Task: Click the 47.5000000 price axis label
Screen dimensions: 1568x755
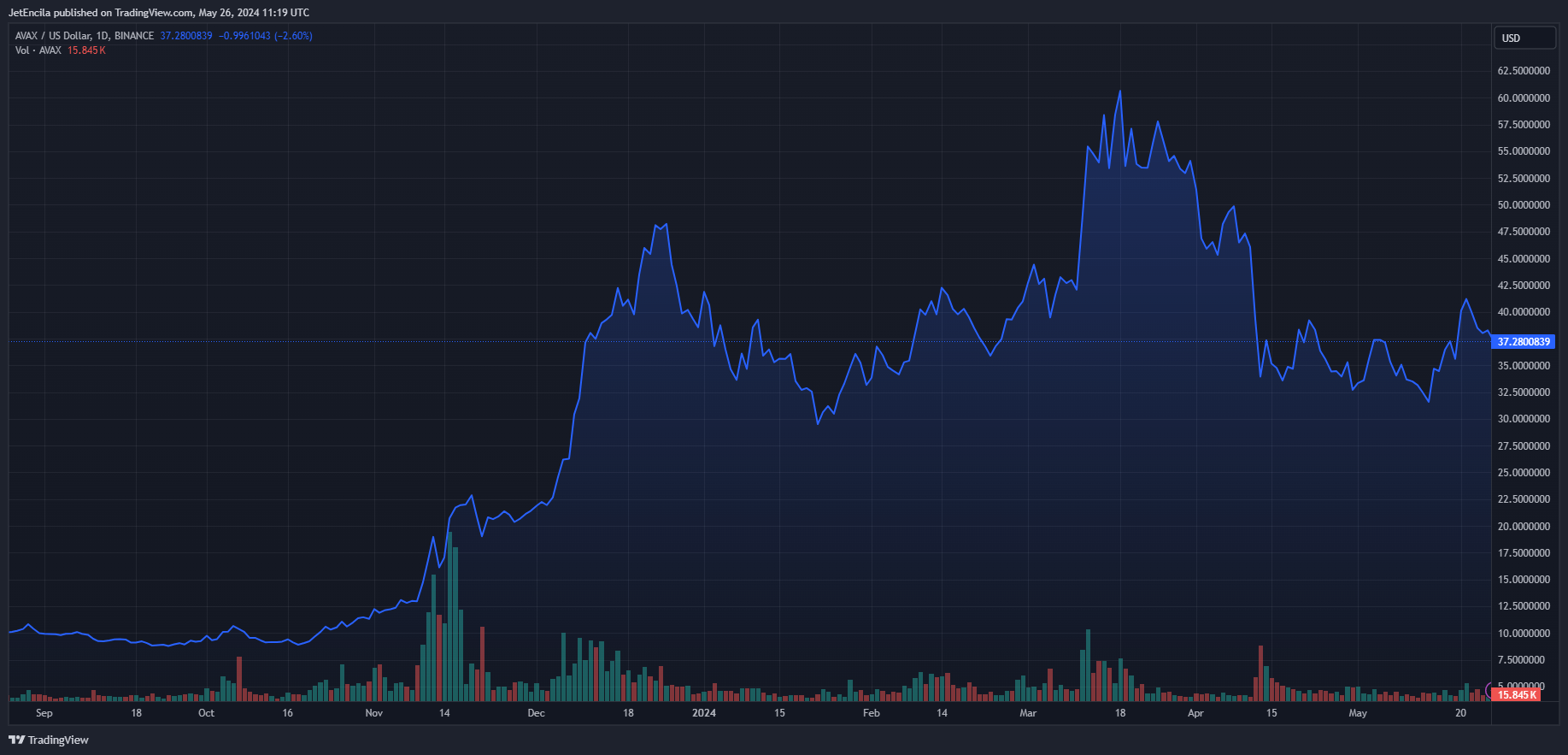Action: click(1524, 232)
